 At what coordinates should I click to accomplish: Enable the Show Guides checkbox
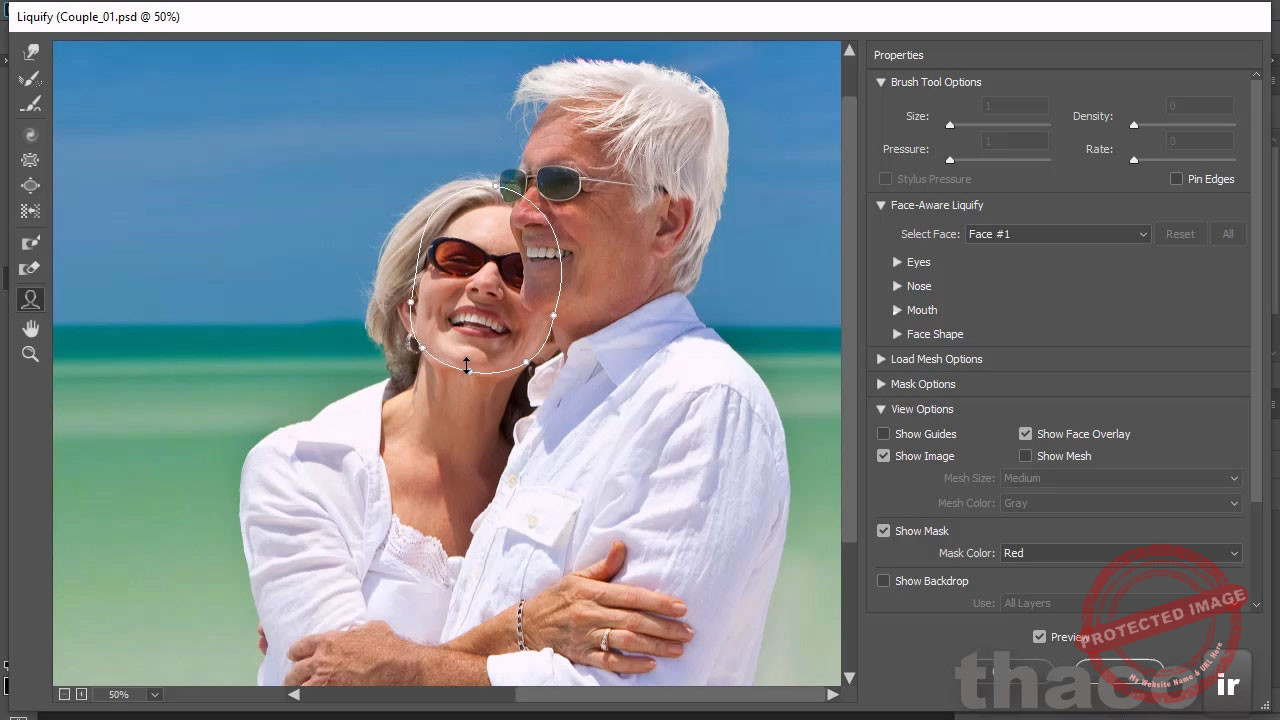(883, 434)
